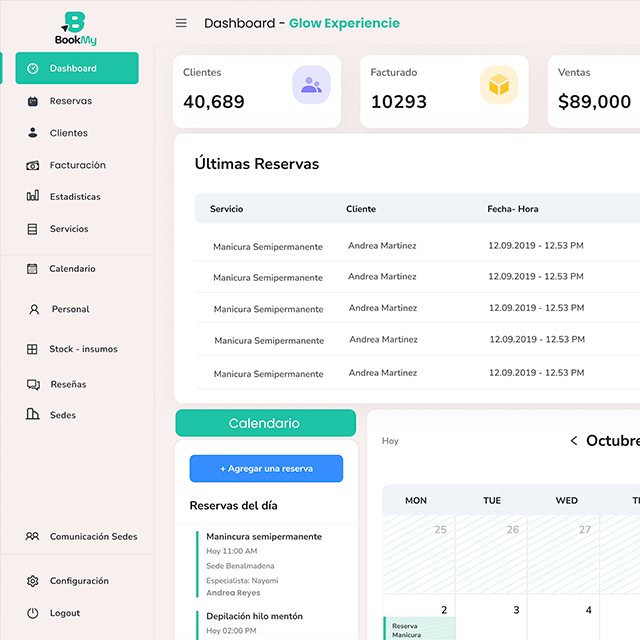Click the Personal user icon
Viewport: 640px width, 640px height.
(34, 309)
